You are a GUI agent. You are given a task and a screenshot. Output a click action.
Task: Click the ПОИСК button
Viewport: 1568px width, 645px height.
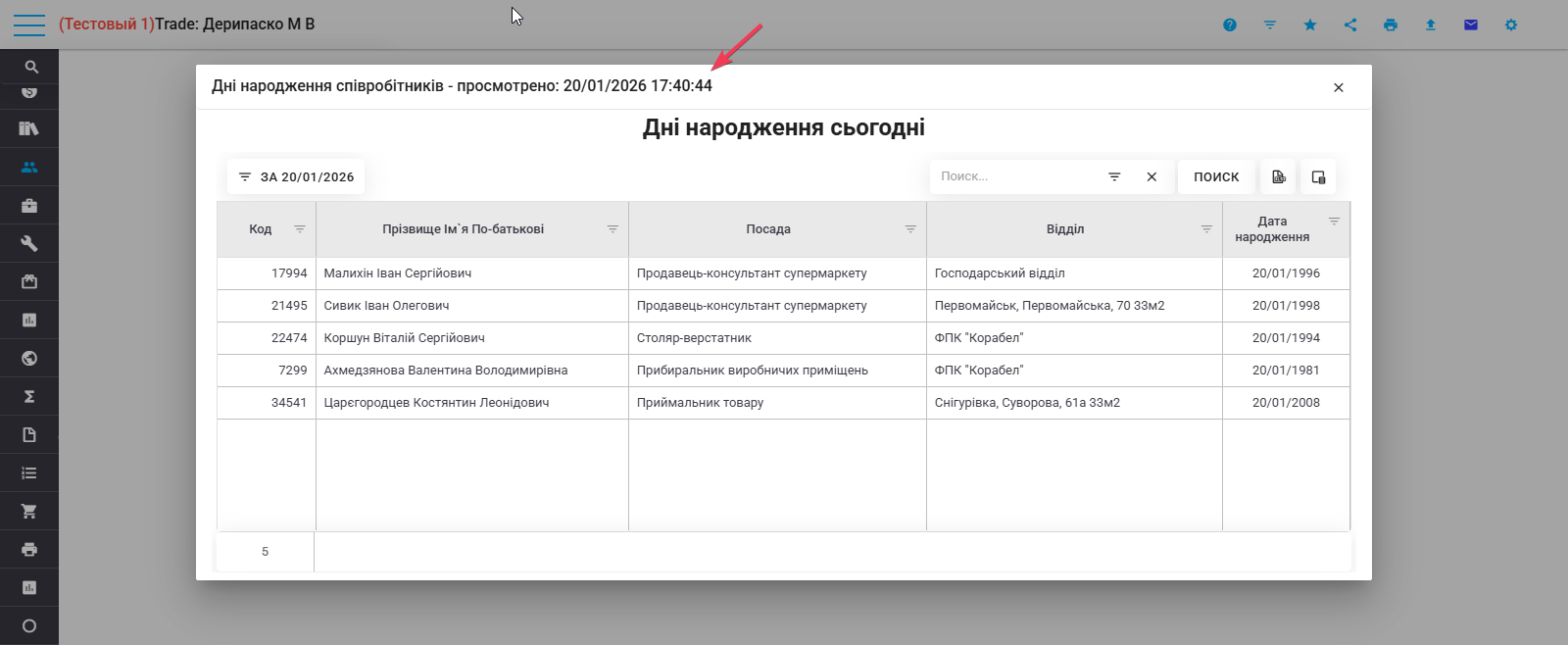pyautogui.click(x=1216, y=176)
